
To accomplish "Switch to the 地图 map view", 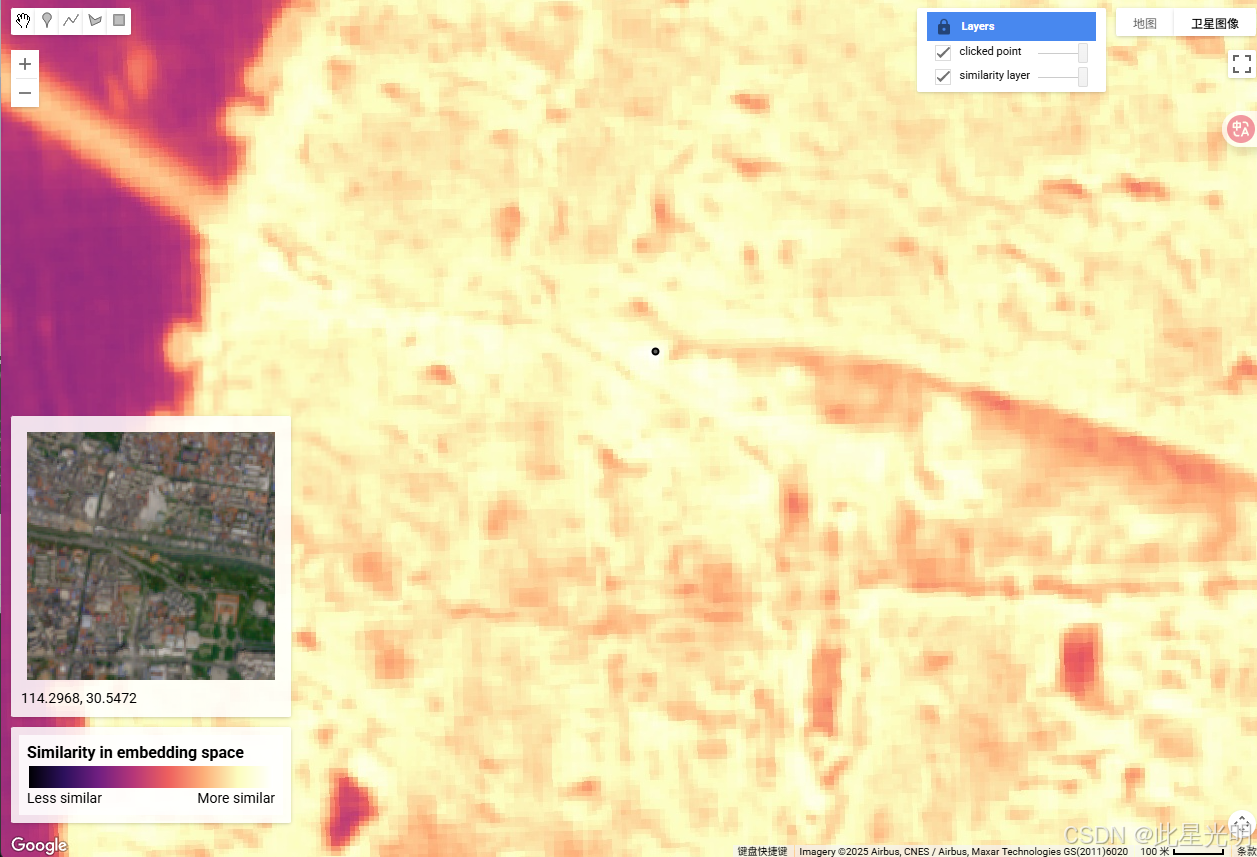I will click(x=1144, y=23).
